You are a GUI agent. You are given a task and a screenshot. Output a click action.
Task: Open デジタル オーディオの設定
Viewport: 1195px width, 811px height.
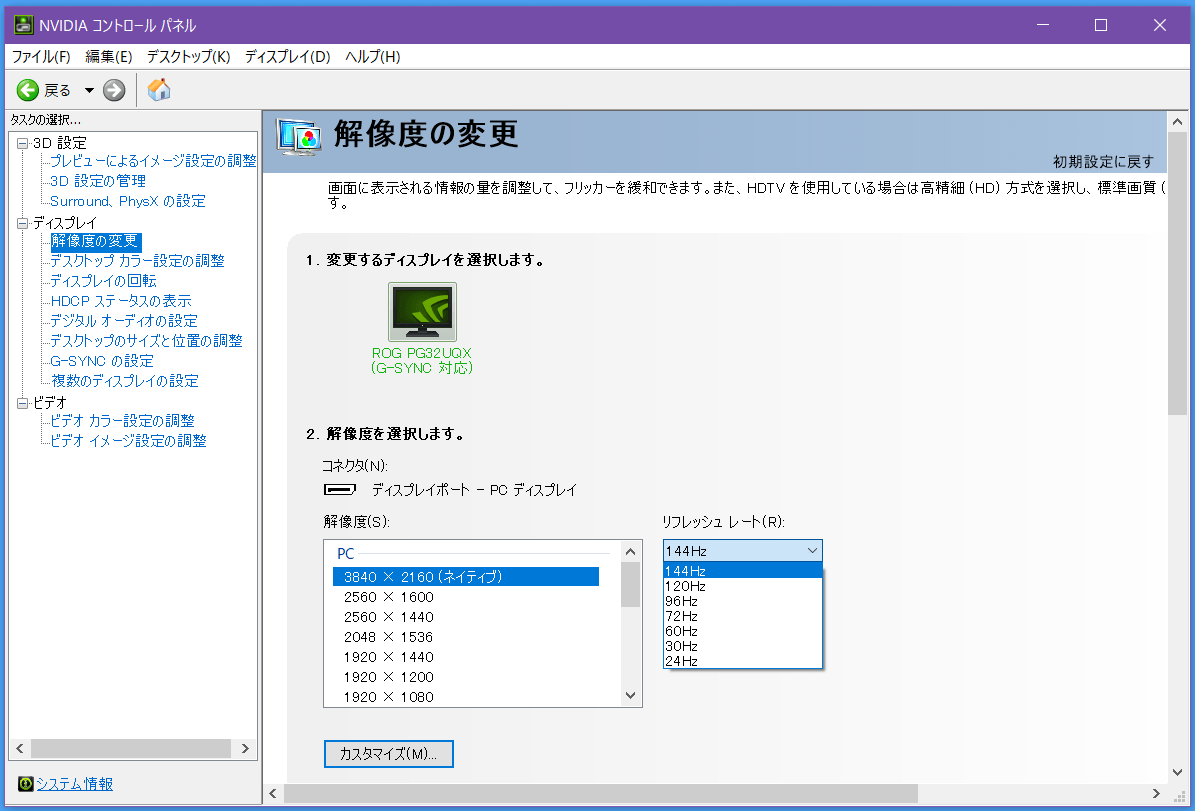[123, 321]
